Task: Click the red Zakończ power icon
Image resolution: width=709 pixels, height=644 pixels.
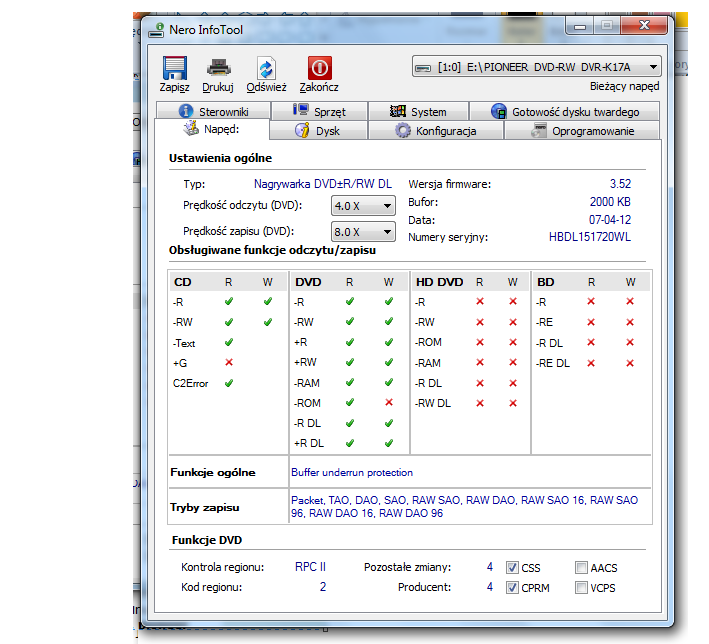Action: (x=319, y=68)
